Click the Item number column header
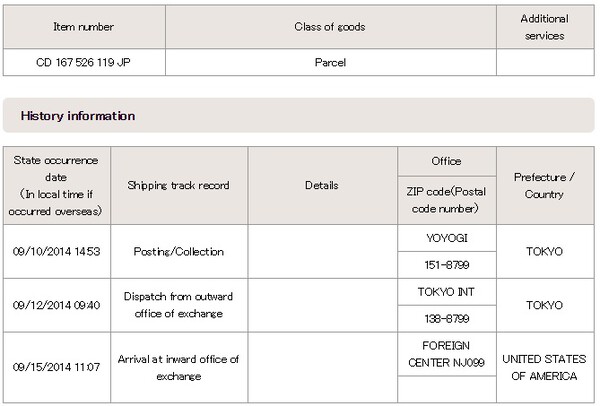 click(x=84, y=26)
